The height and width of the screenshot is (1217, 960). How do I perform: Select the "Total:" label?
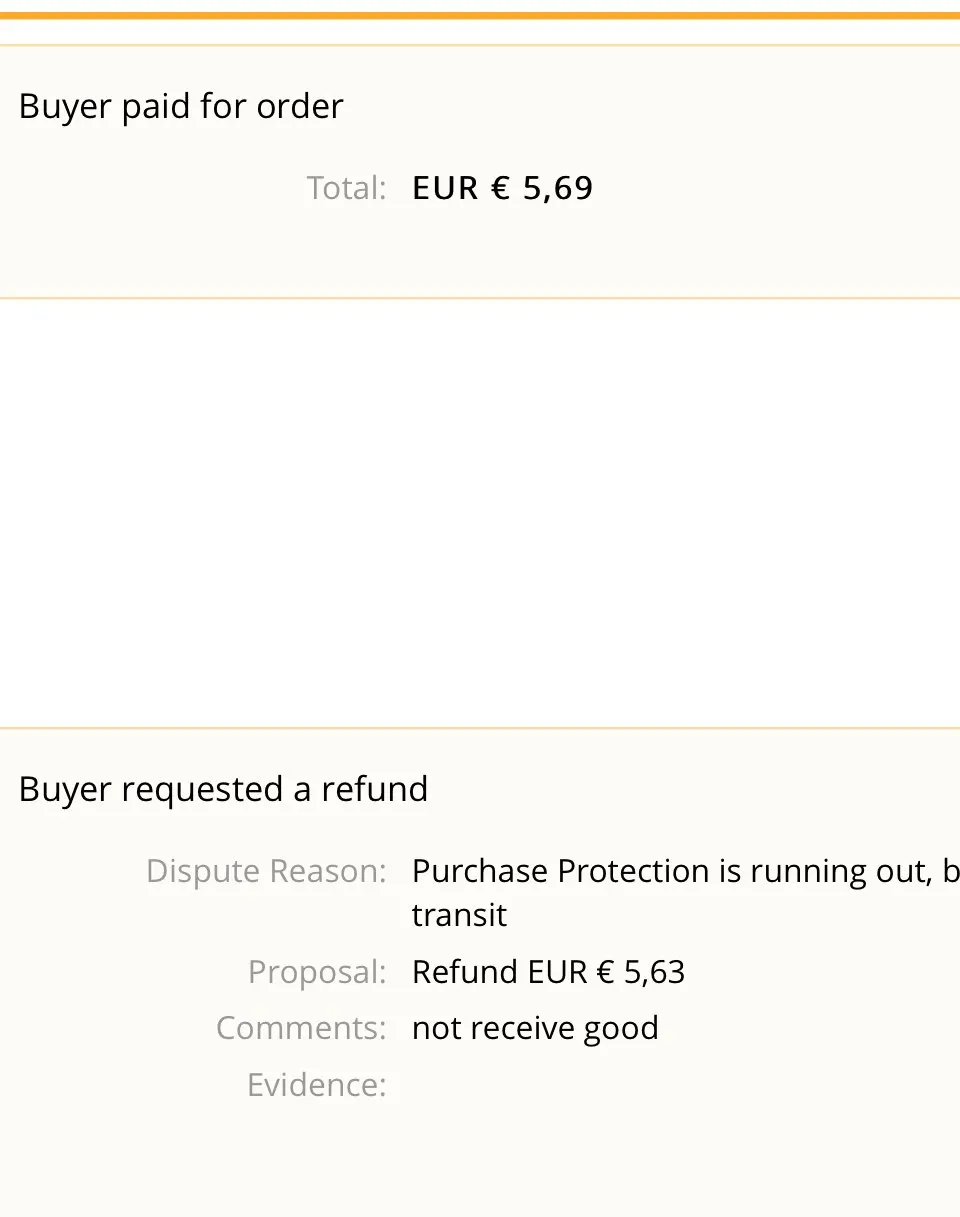346,188
